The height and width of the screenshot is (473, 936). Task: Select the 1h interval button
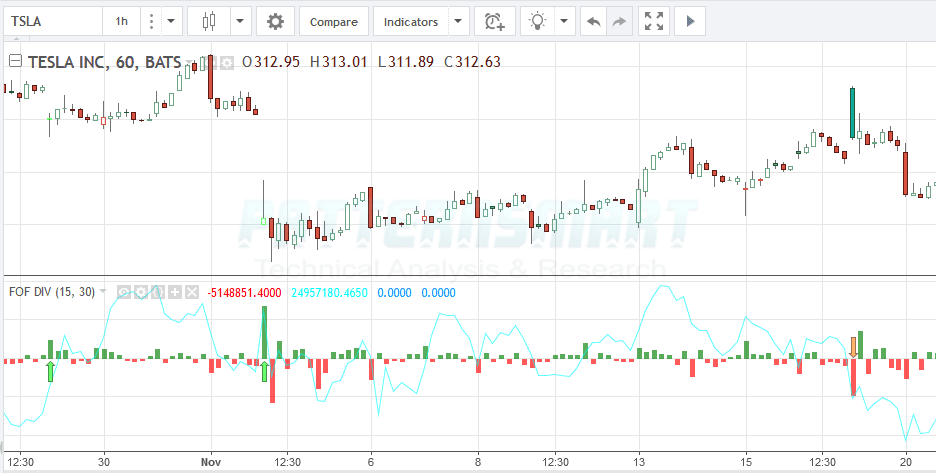122,22
